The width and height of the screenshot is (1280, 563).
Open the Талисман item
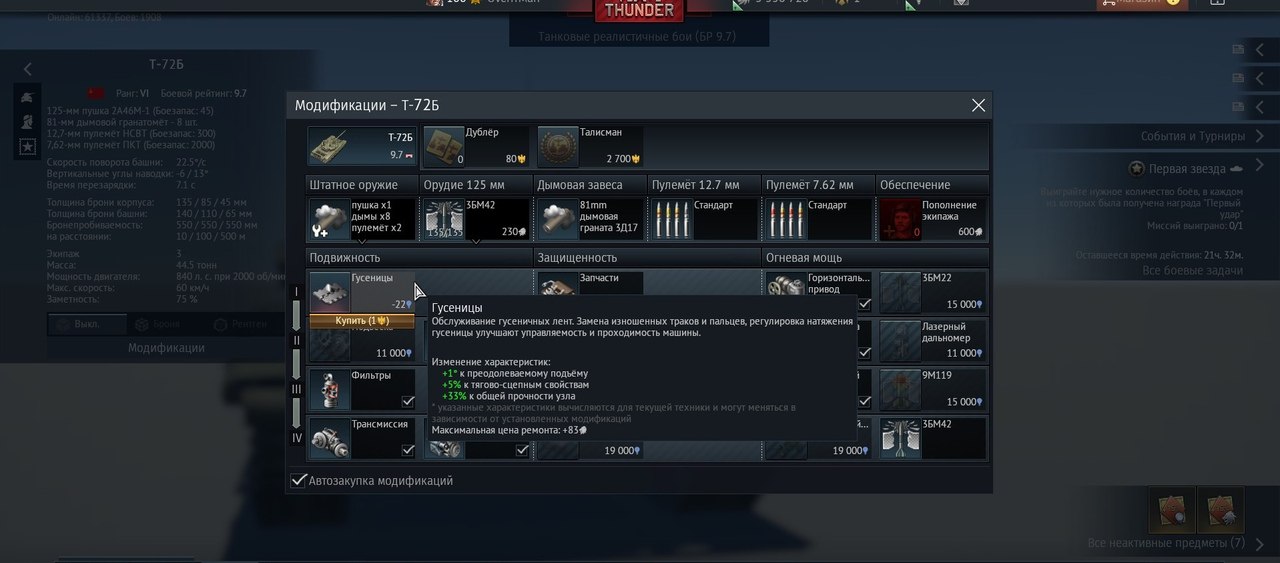(x=590, y=146)
